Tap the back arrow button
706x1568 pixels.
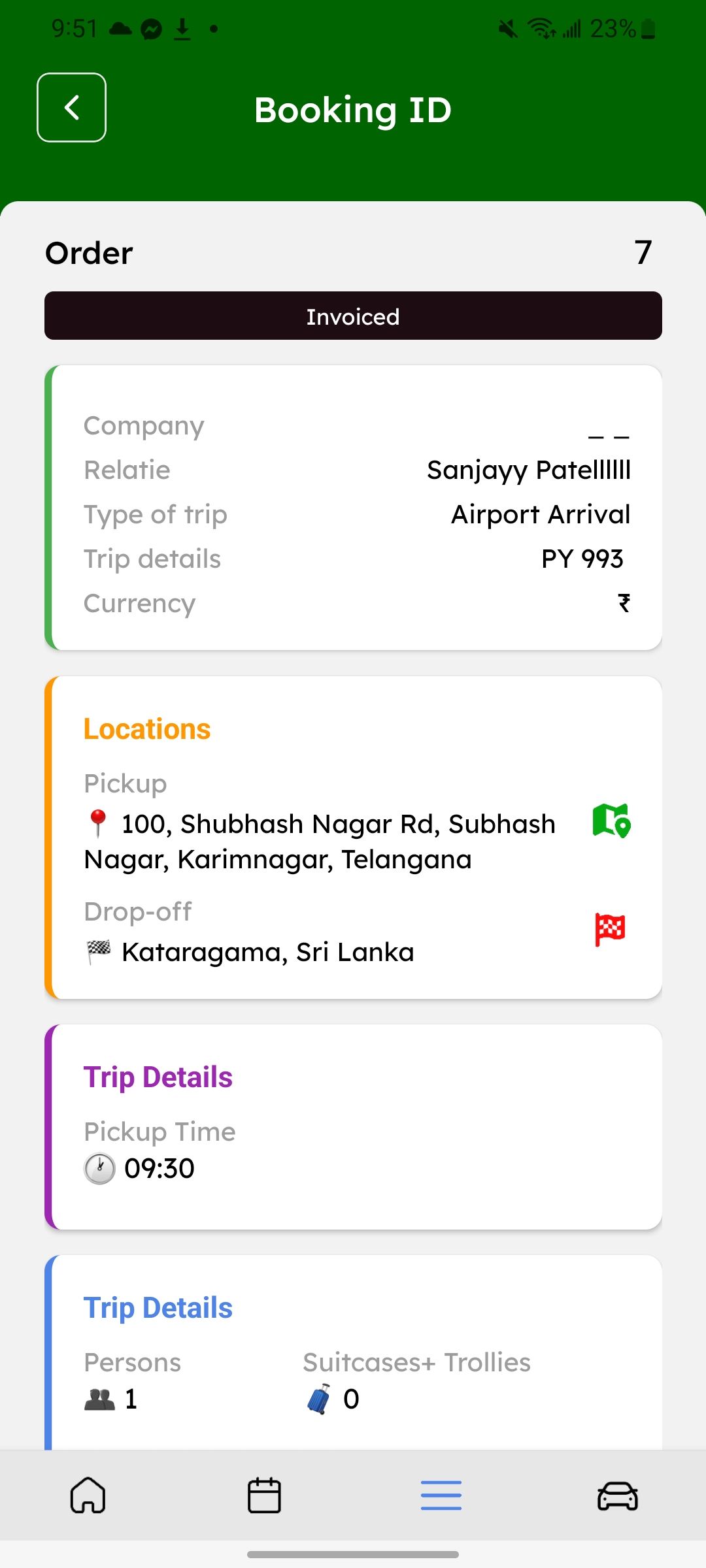[x=72, y=108]
